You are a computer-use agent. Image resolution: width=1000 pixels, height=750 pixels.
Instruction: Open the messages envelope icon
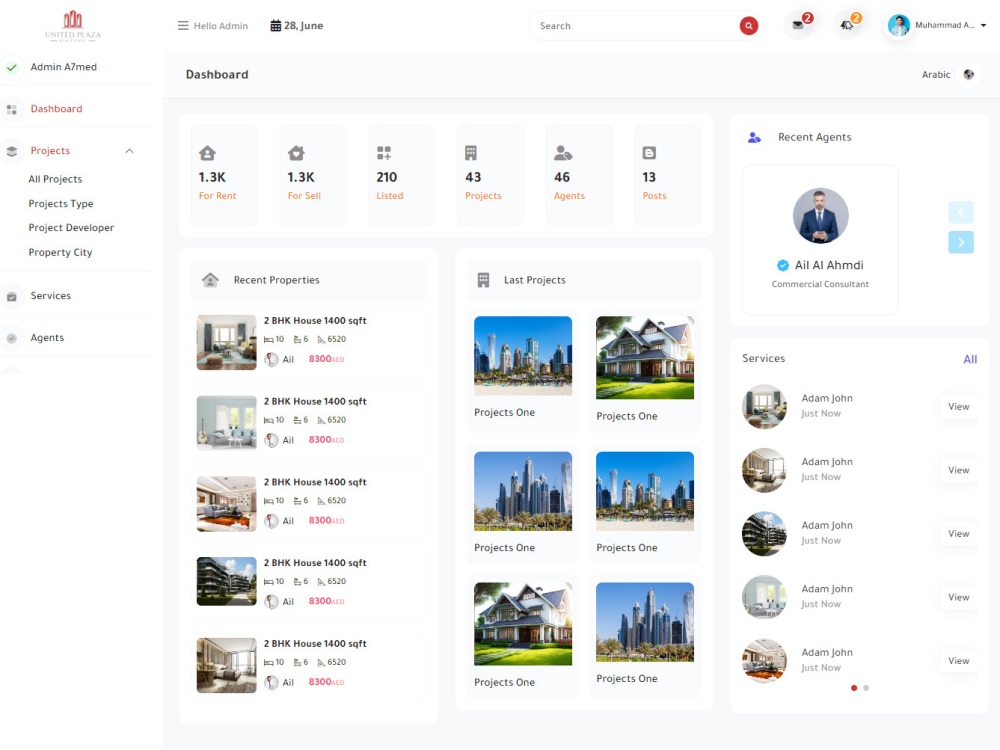pos(798,26)
